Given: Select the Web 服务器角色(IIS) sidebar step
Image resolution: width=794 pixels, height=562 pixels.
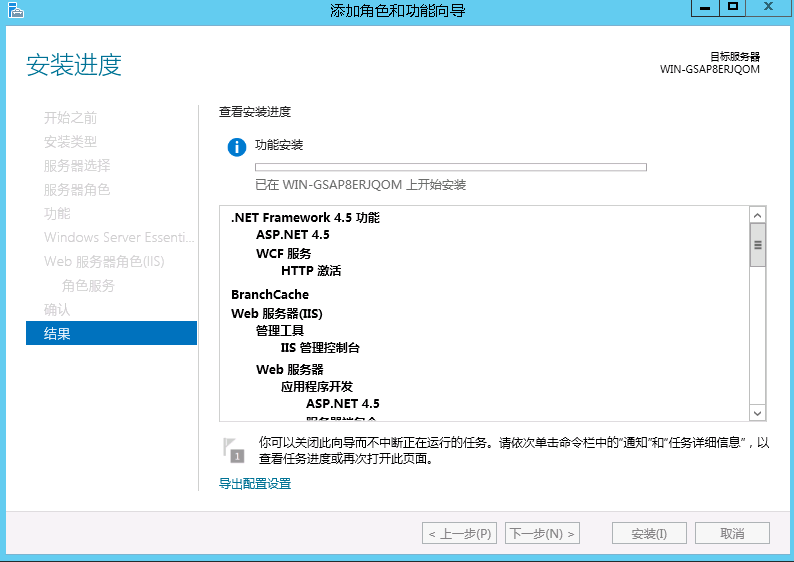Looking at the screenshot, I should pos(104,261).
